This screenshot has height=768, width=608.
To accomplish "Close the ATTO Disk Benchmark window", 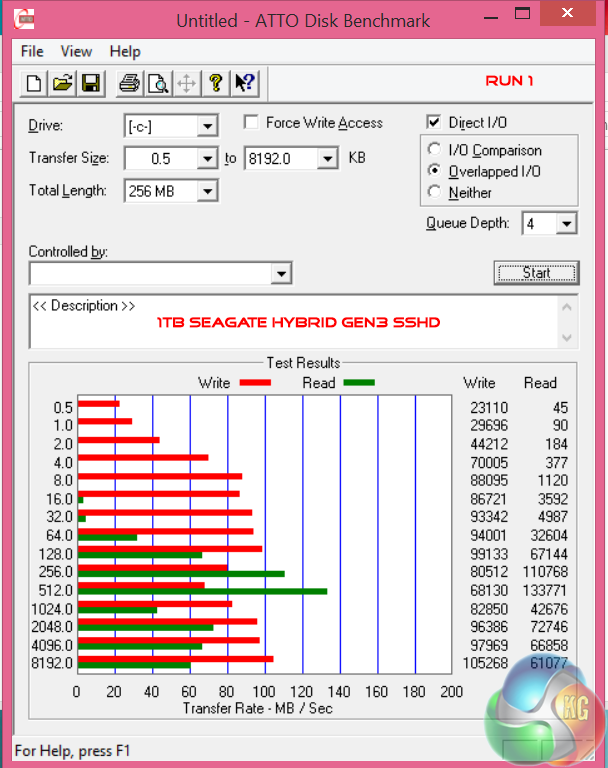I will point(568,14).
